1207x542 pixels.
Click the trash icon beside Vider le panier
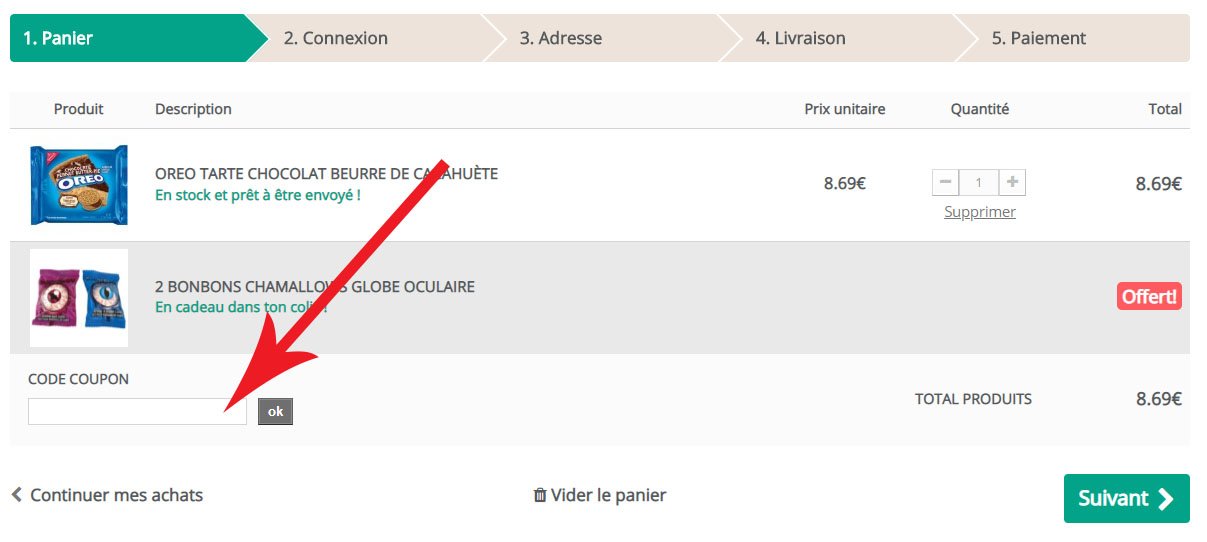540,495
